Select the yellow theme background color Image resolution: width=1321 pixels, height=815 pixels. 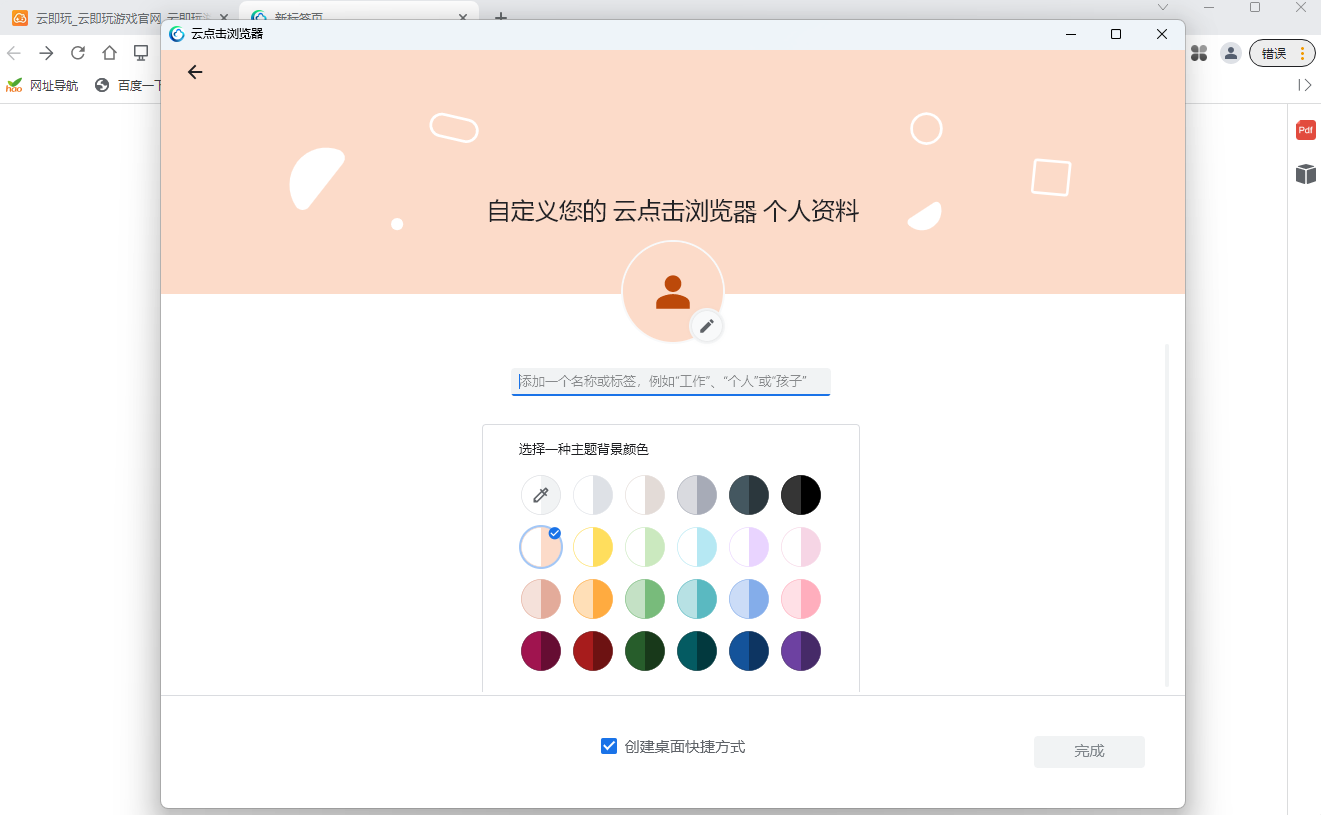593,547
